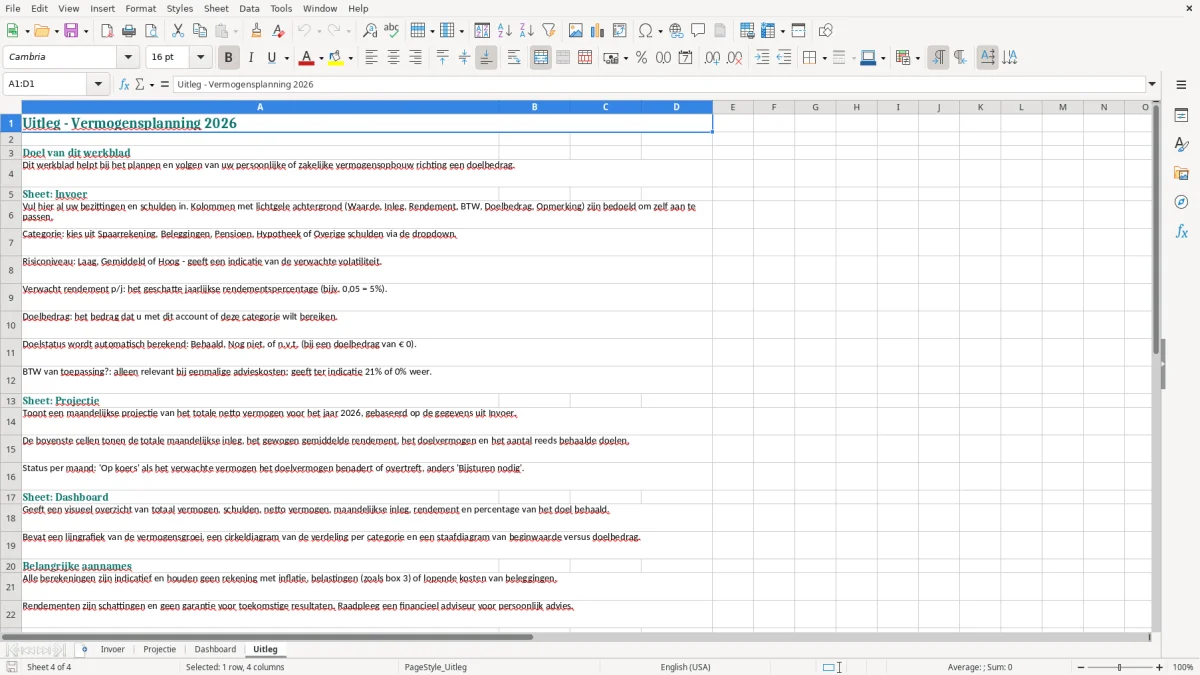Viewport: 1200px width, 675px height.
Task: Open the Font Name dropdown arrow
Action: tap(128, 58)
